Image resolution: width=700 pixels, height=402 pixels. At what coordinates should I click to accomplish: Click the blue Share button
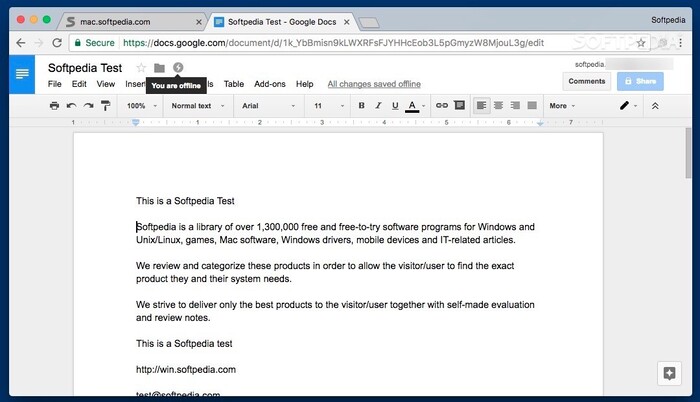click(x=640, y=81)
